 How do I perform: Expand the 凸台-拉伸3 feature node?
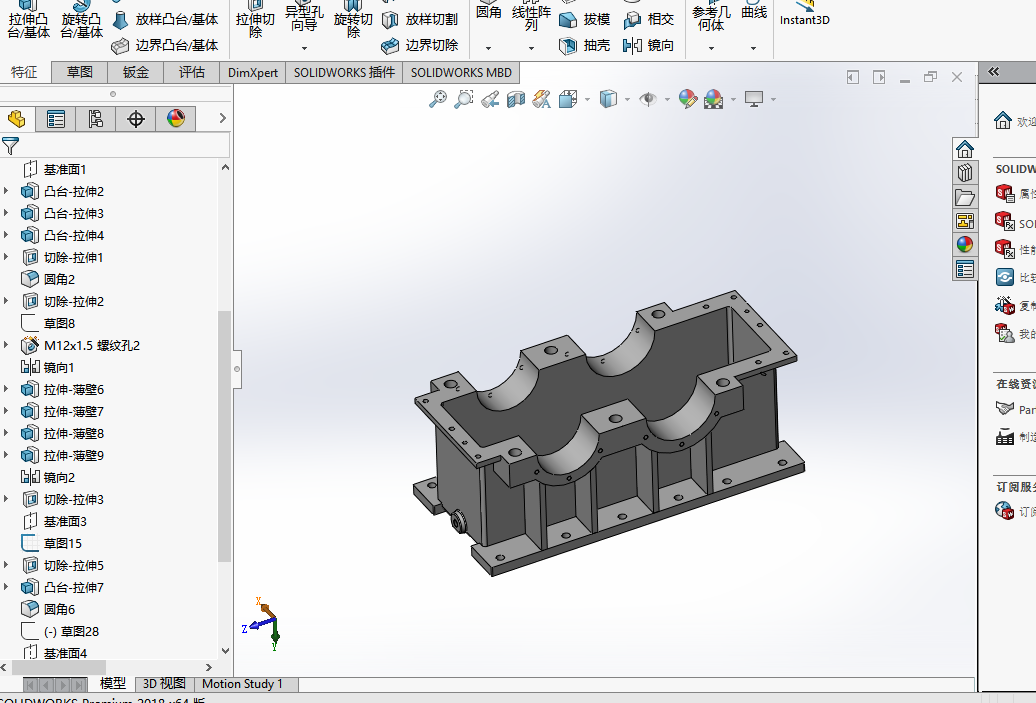coord(7,213)
